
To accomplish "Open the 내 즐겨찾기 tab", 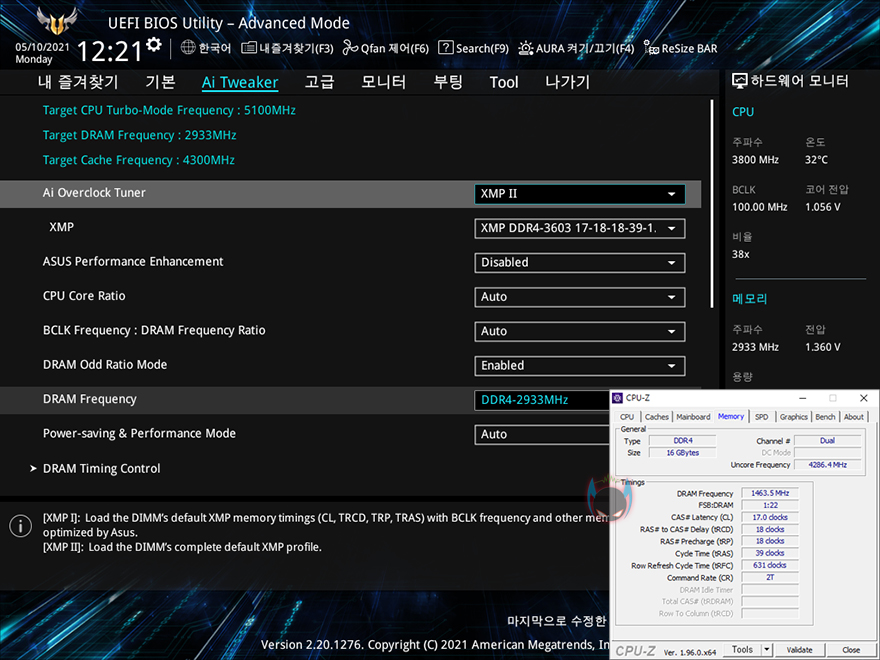I will click(x=78, y=82).
